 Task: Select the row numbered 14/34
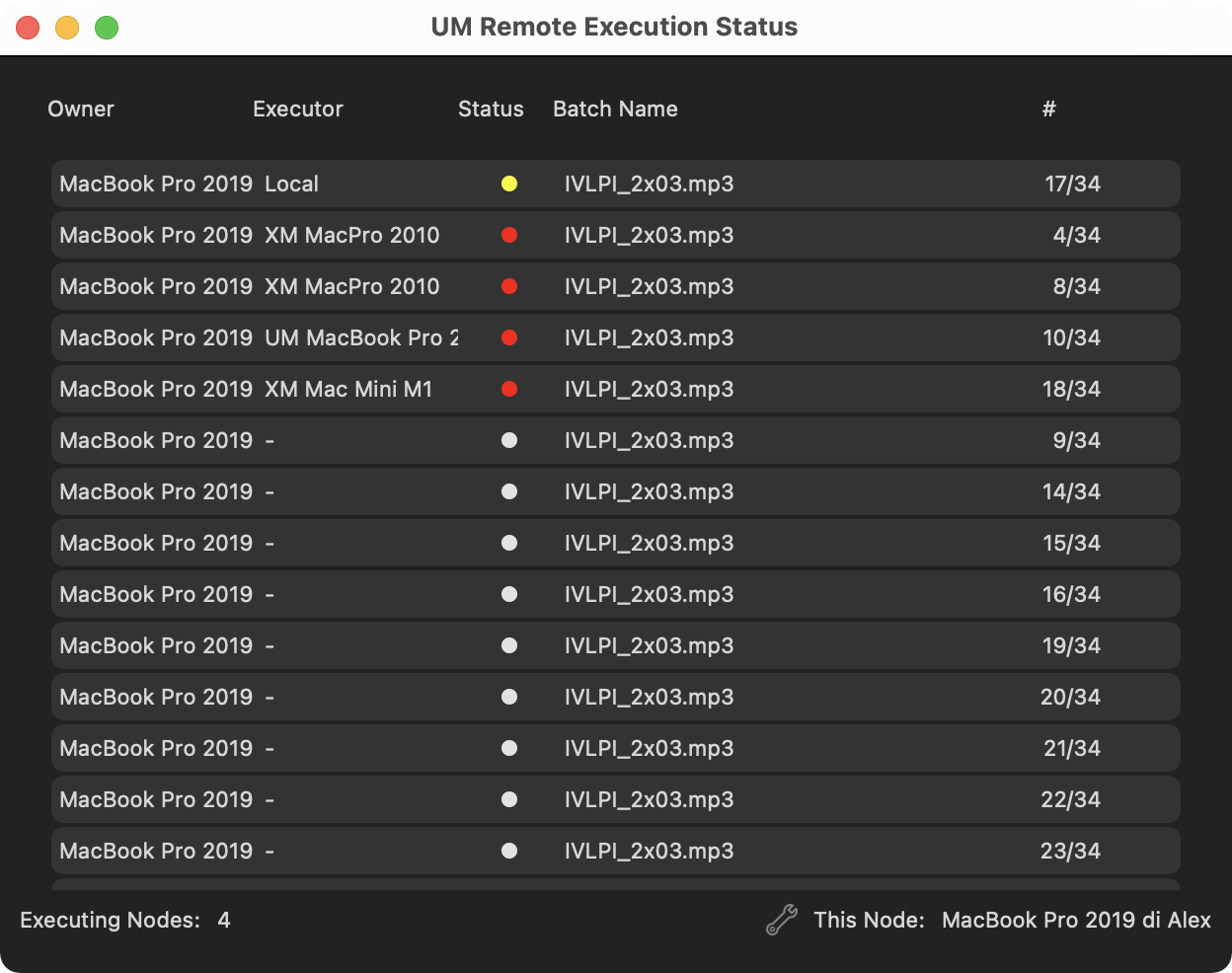[616, 491]
